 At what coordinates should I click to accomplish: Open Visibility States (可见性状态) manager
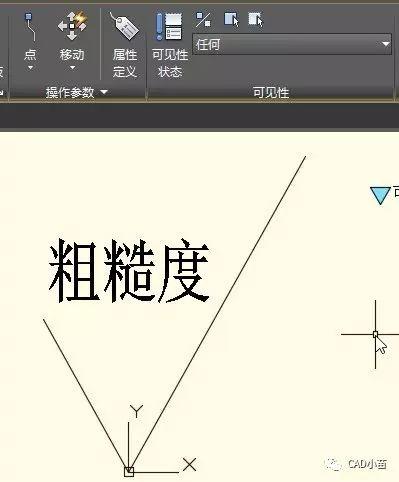[x=170, y=45]
